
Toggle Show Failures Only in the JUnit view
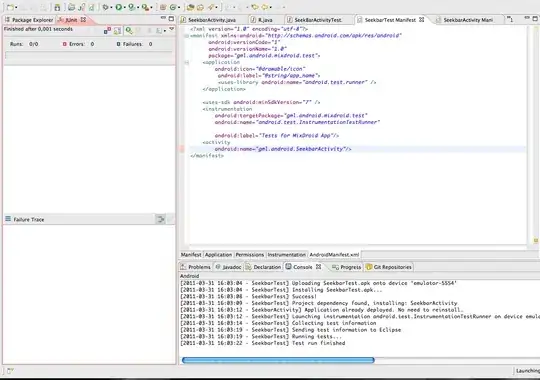(x=107, y=31)
